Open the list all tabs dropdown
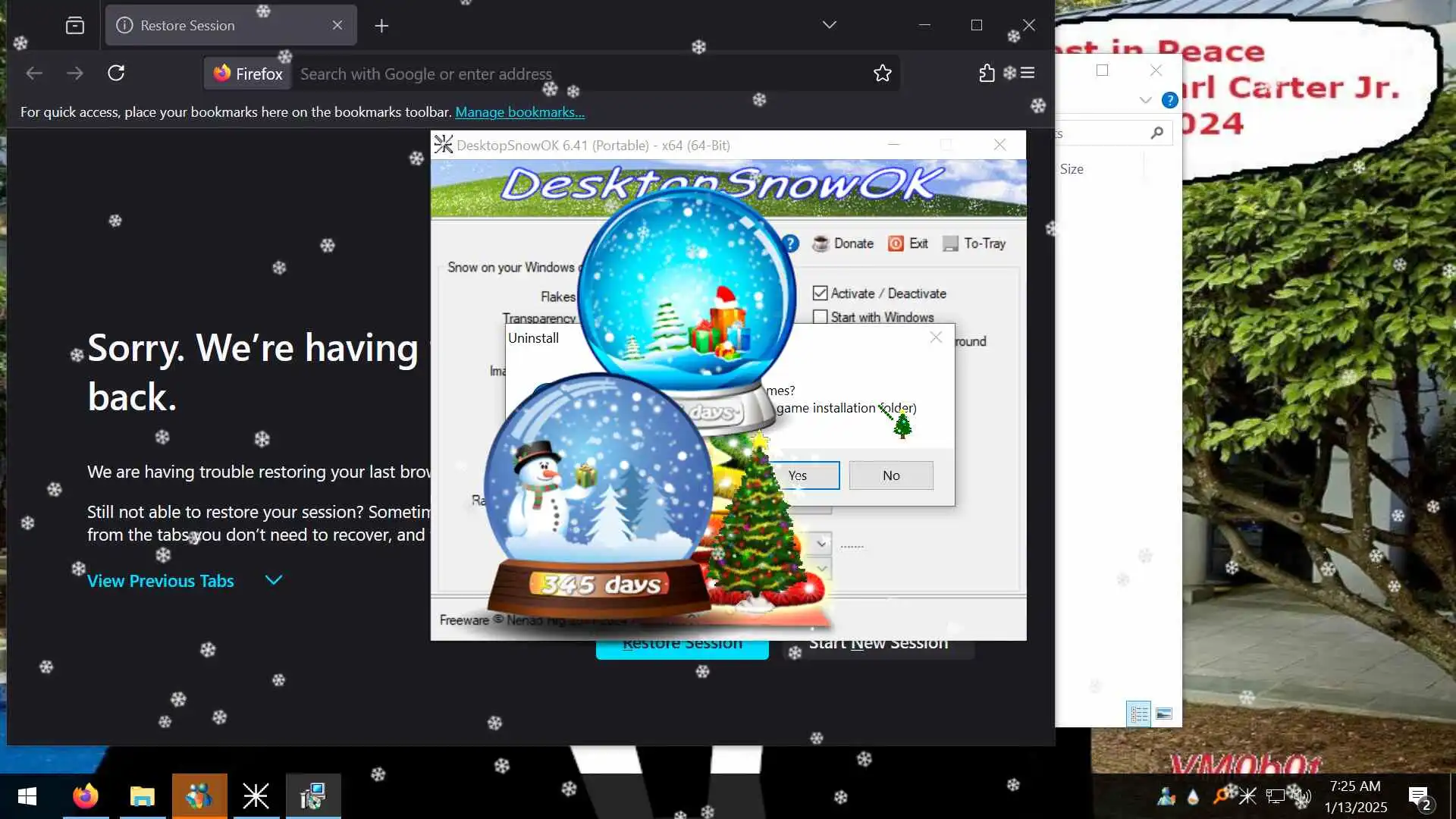This screenshot has height=819, width=1456. (829, 25)
